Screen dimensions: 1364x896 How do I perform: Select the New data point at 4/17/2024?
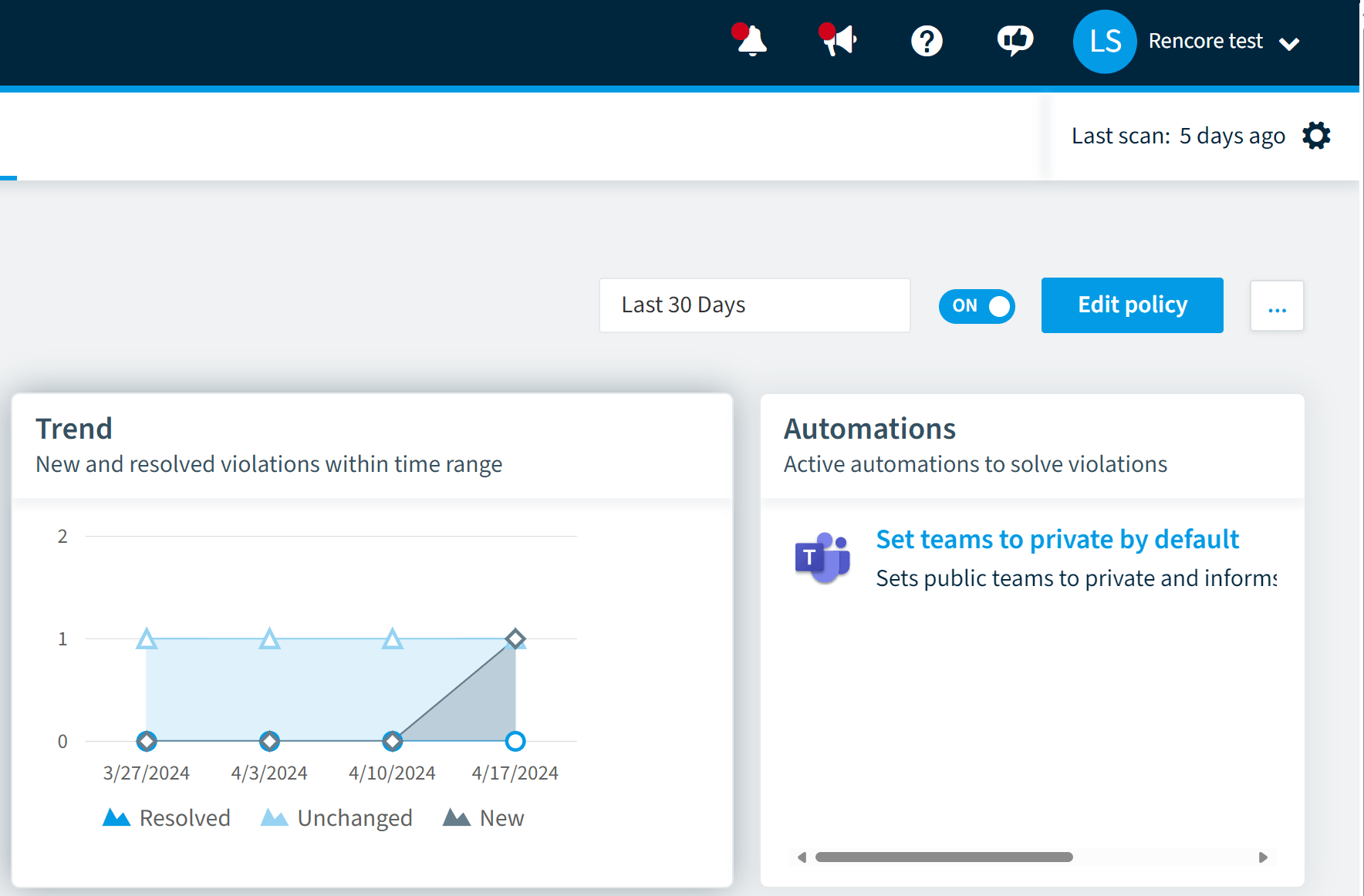tap(515, 638)
